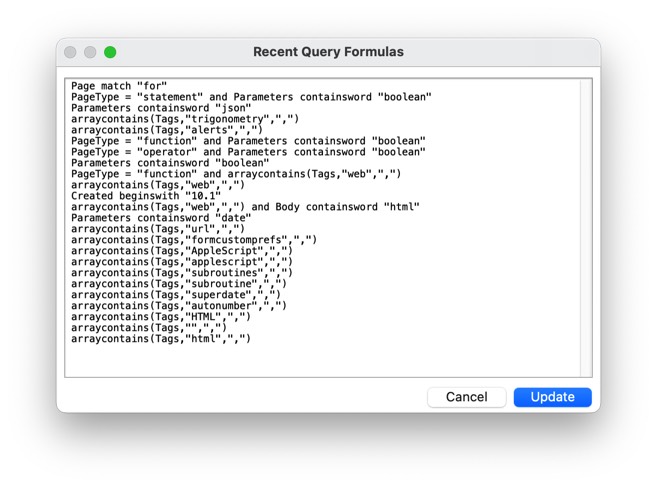Place cursor in Page match "for" line
Image resolution: width=657 pixels, height=487 pixels.
[119, 86]
